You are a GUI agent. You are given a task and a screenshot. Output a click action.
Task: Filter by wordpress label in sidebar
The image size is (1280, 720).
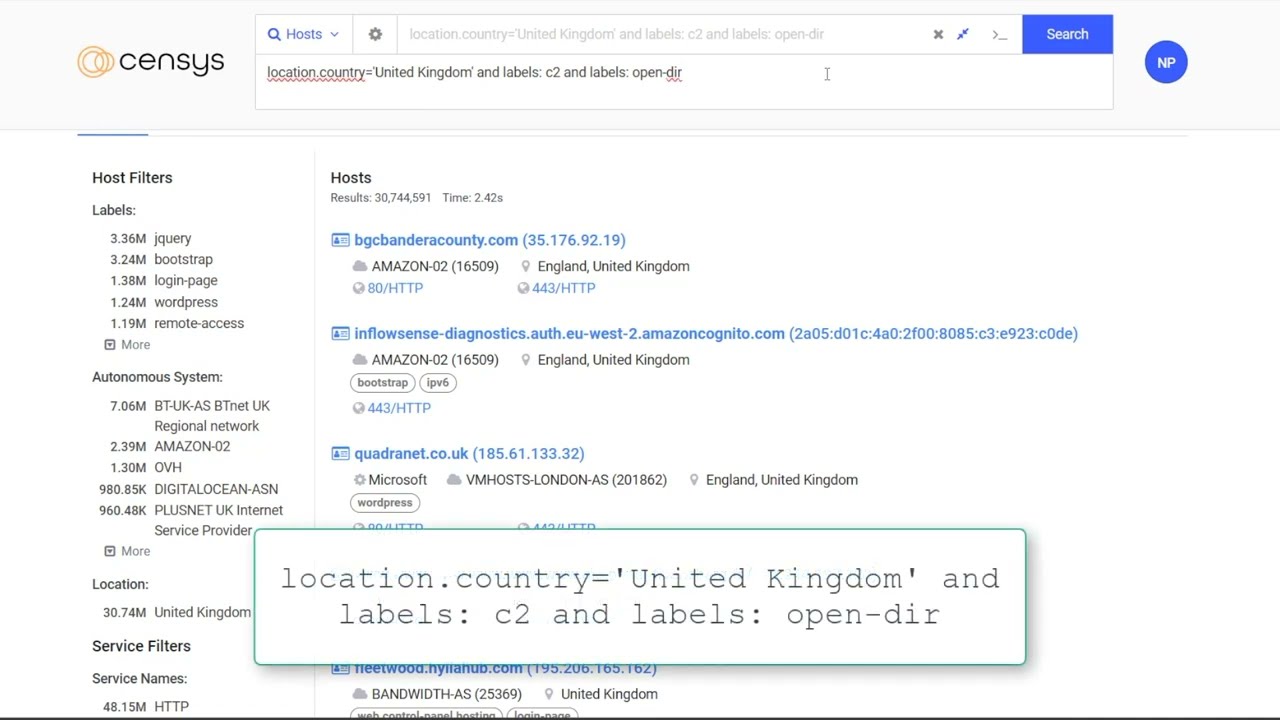point(185,302)
